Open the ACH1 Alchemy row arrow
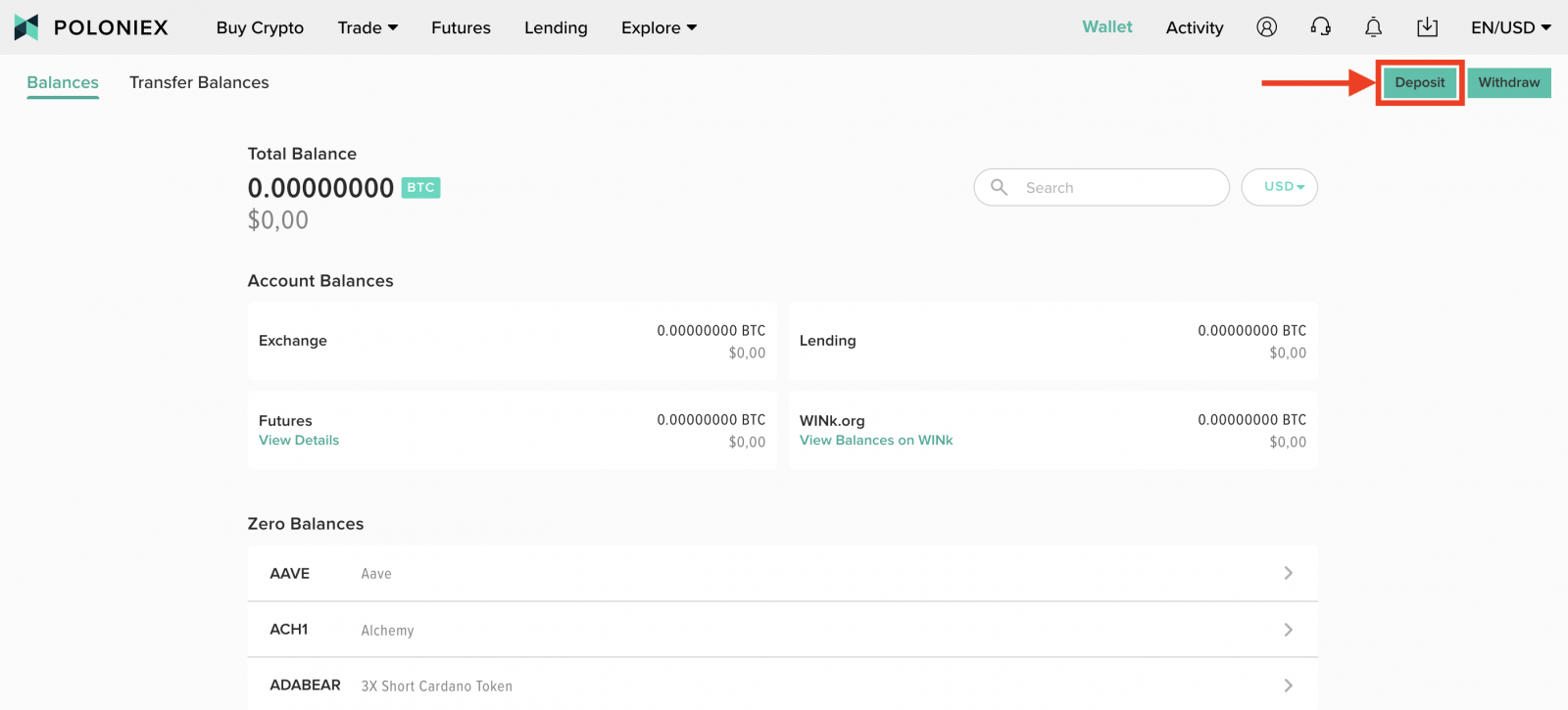 point(1288,630)
